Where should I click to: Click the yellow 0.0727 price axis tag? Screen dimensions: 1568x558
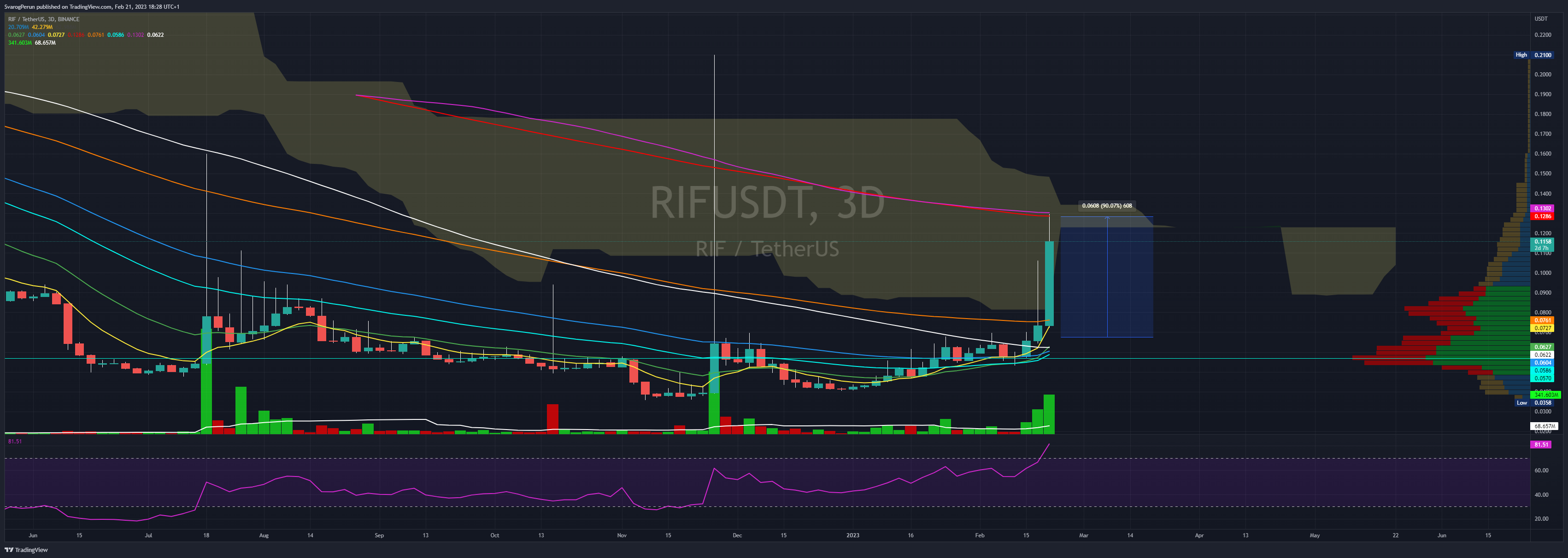[1543, 329]
